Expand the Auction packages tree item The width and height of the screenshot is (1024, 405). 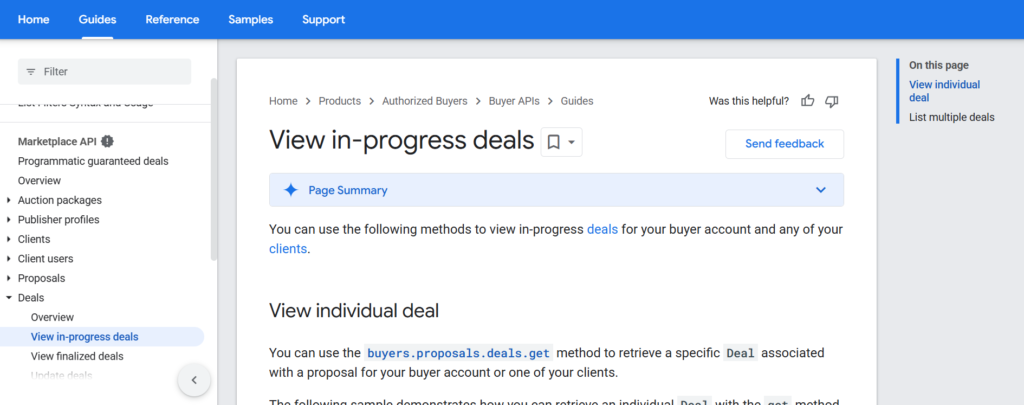[9, 200]
